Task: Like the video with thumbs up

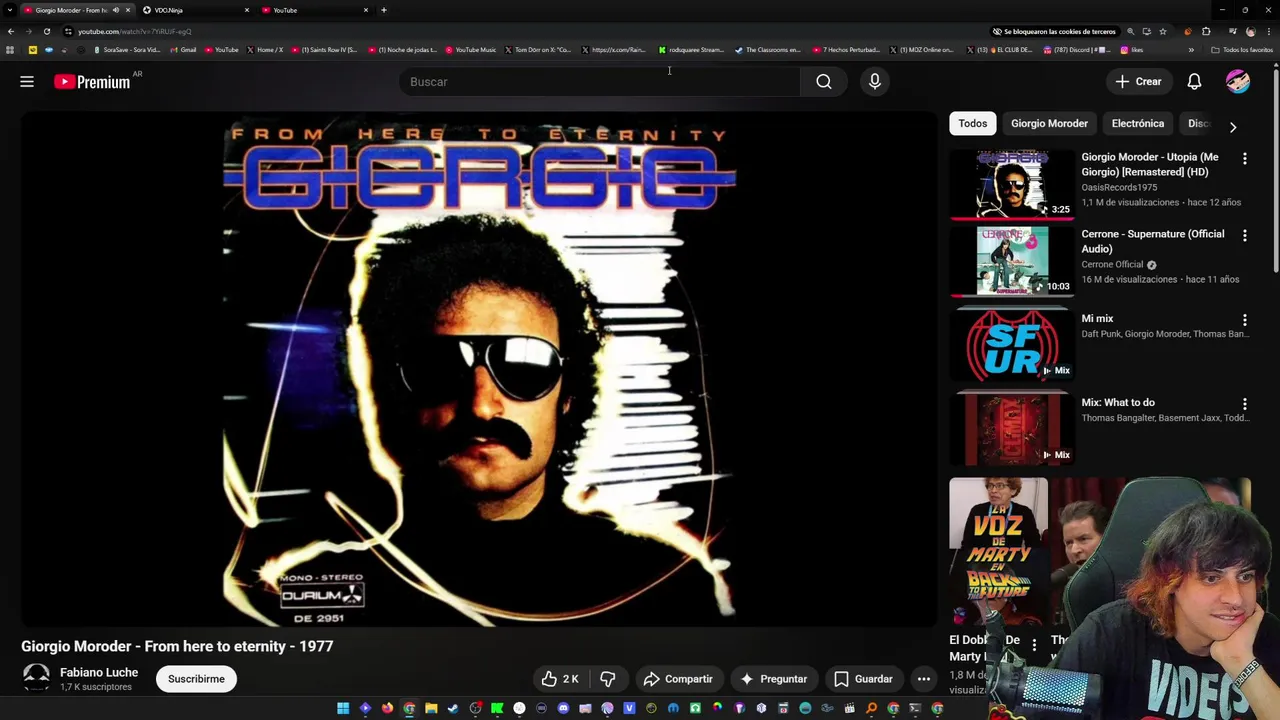Action: pyautogui.click(x=560, y=679)
